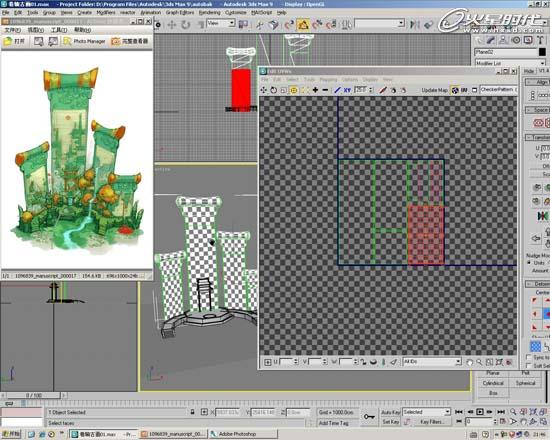Open the Graph Editors menu

[180, 12]
